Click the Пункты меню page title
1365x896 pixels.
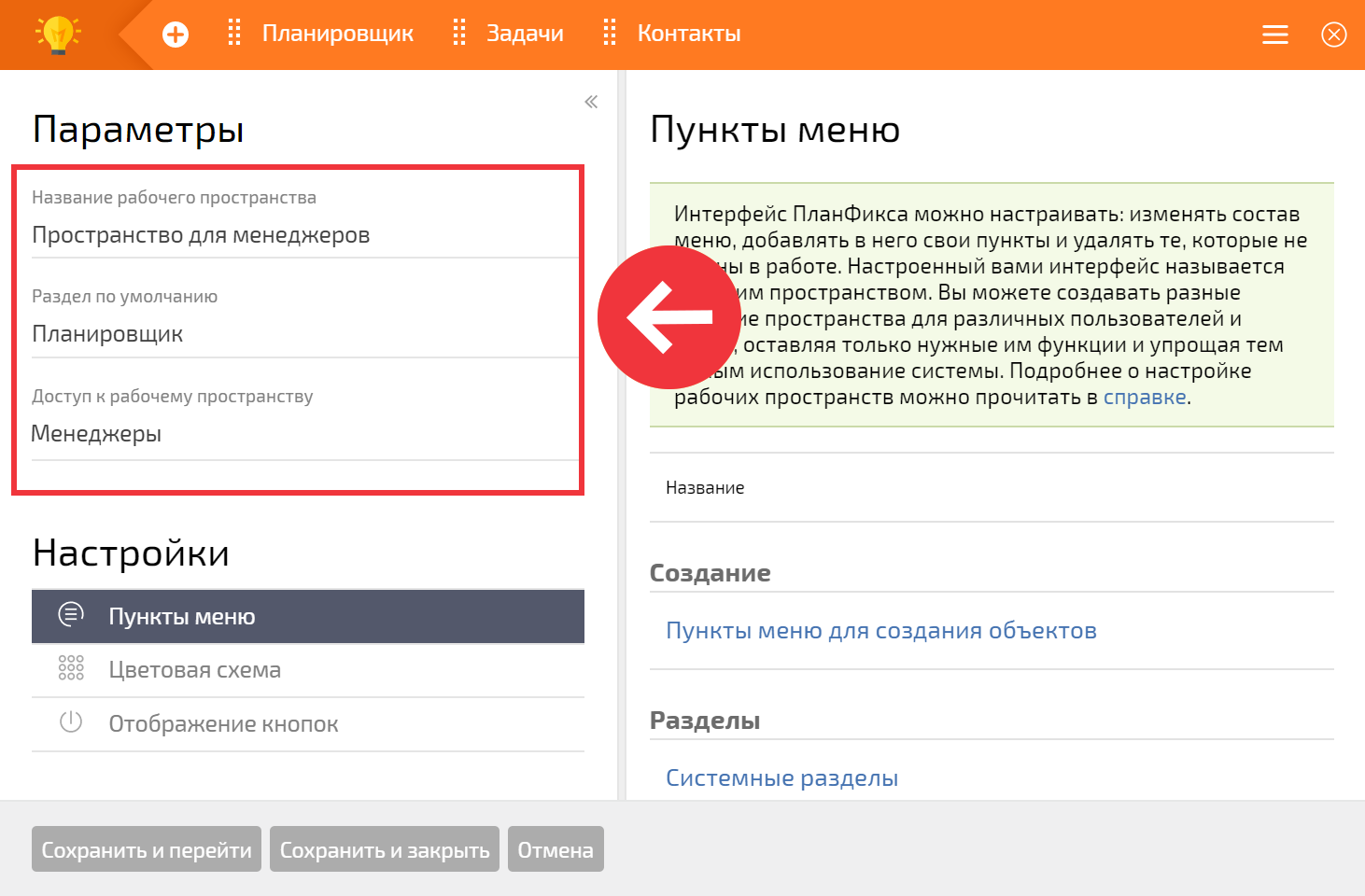[775, 129]
